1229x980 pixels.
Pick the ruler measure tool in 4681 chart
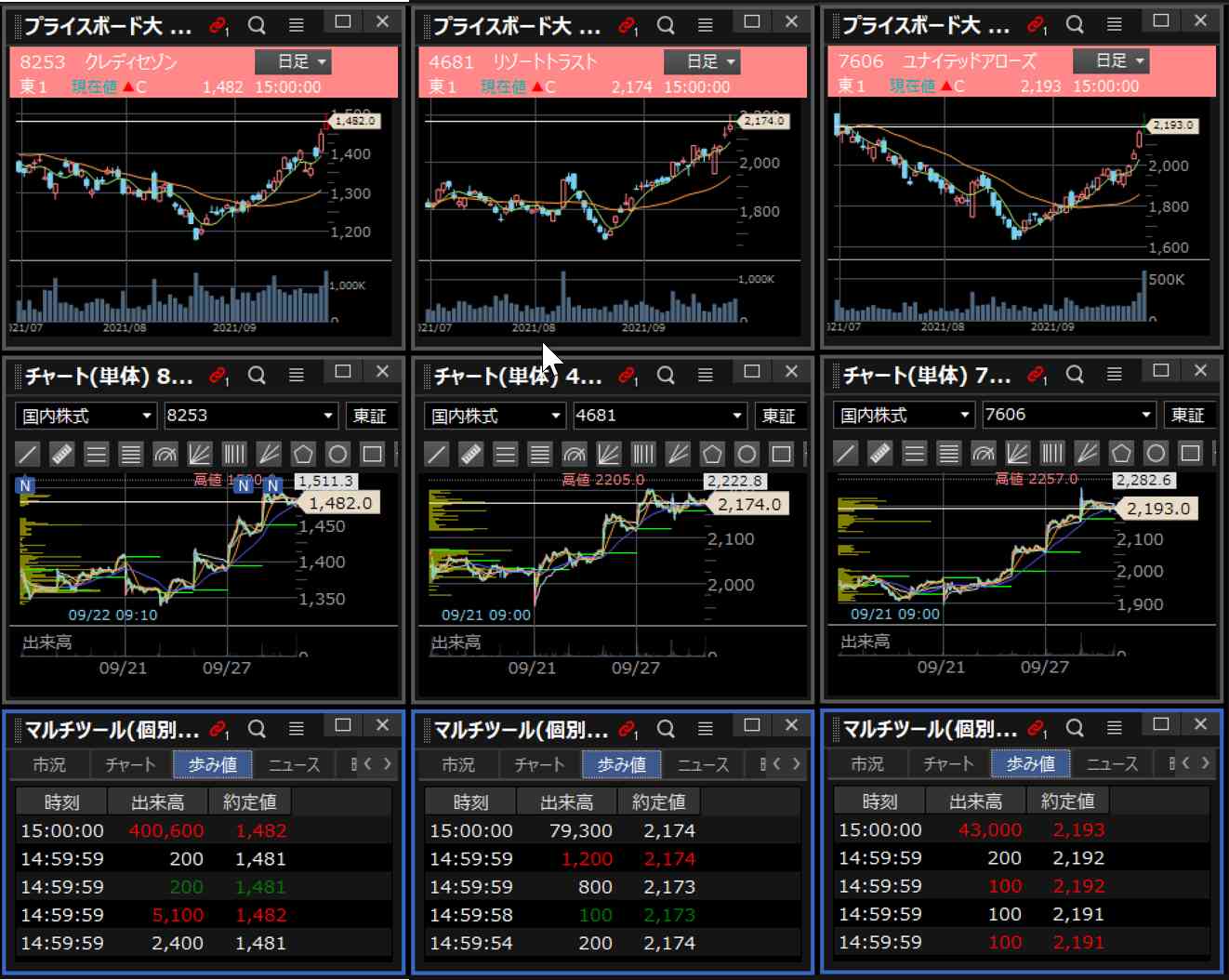pyautogui.click(x=471, y=454)
